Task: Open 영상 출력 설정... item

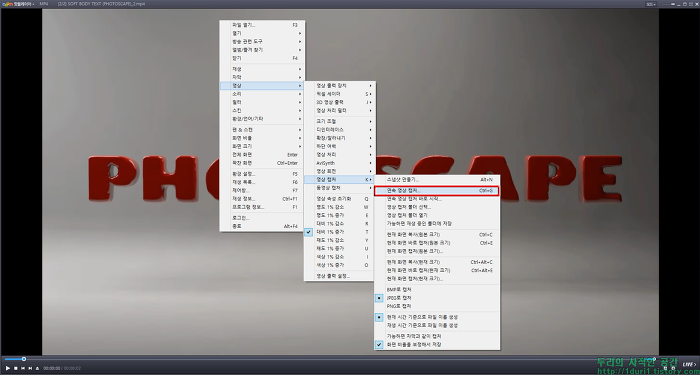Action: click(x=339, y=276)
